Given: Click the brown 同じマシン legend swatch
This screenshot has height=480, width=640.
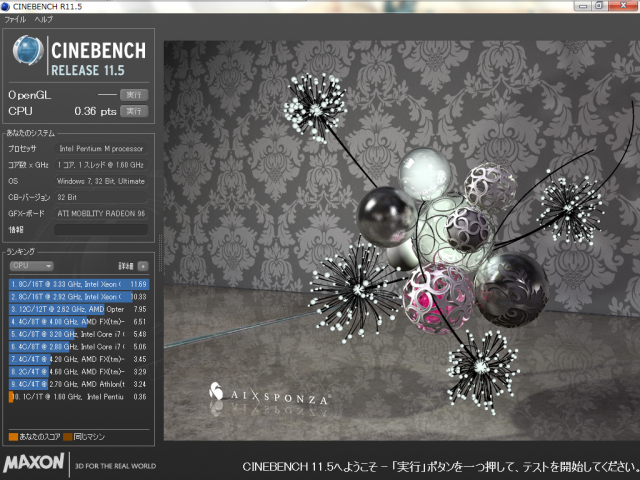Looking at the screenshot, I should click(68, 437).
